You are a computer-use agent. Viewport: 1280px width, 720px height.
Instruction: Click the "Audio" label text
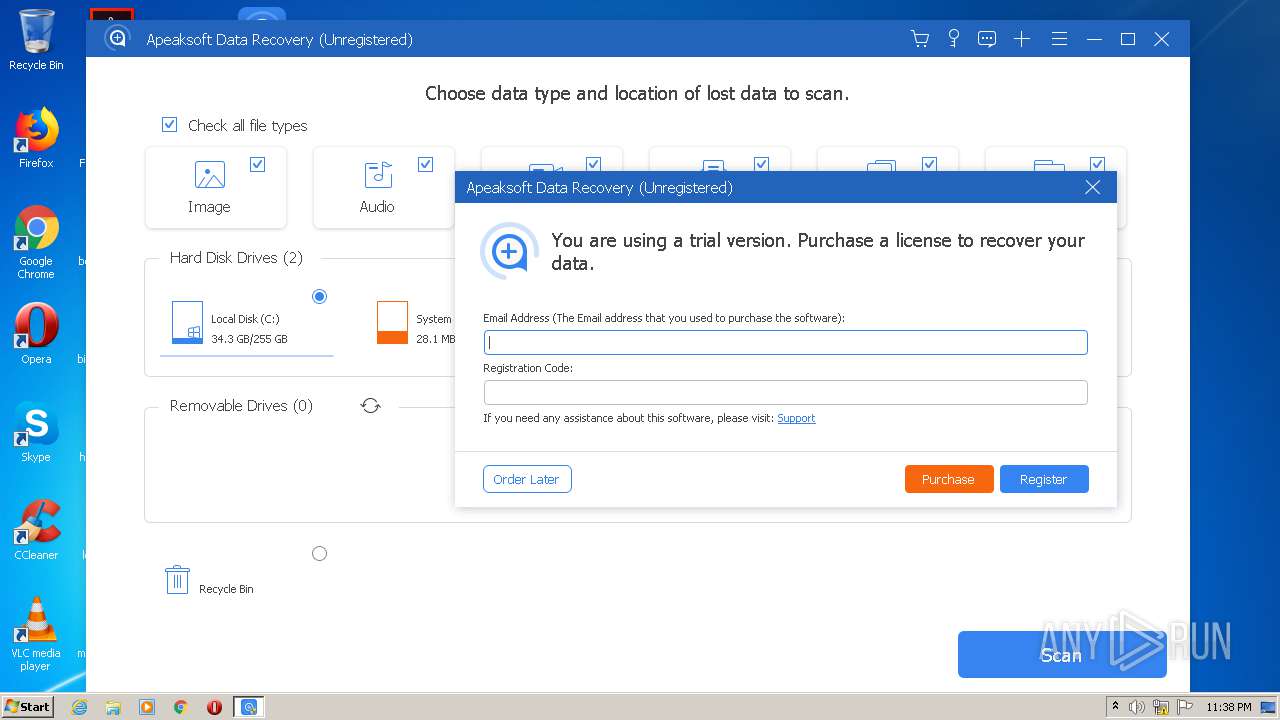coord(377,207)
